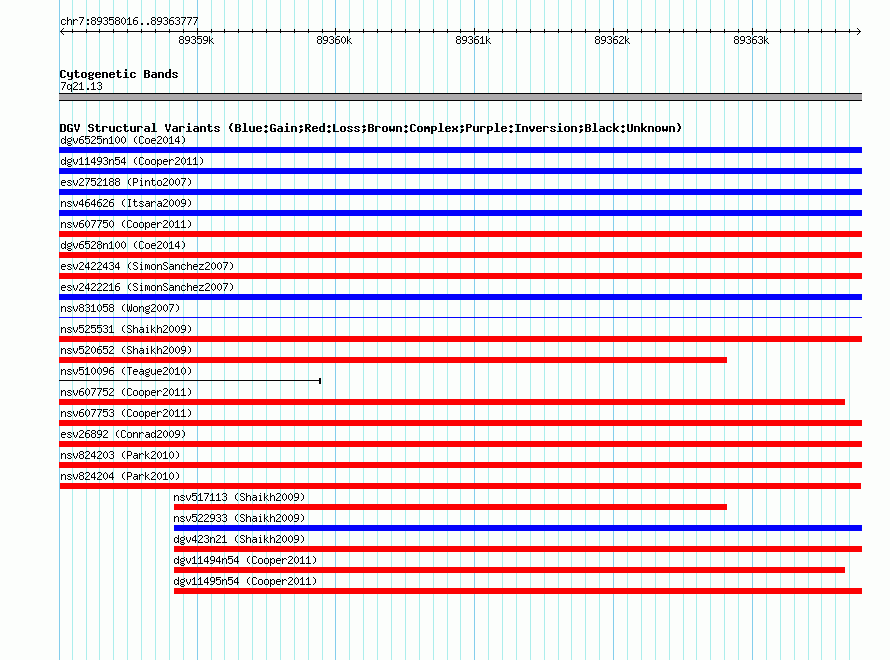The height and width of the screenshot is (660, 890).
Task: Click the 89361k ruler mark
Action: [473, 40]
